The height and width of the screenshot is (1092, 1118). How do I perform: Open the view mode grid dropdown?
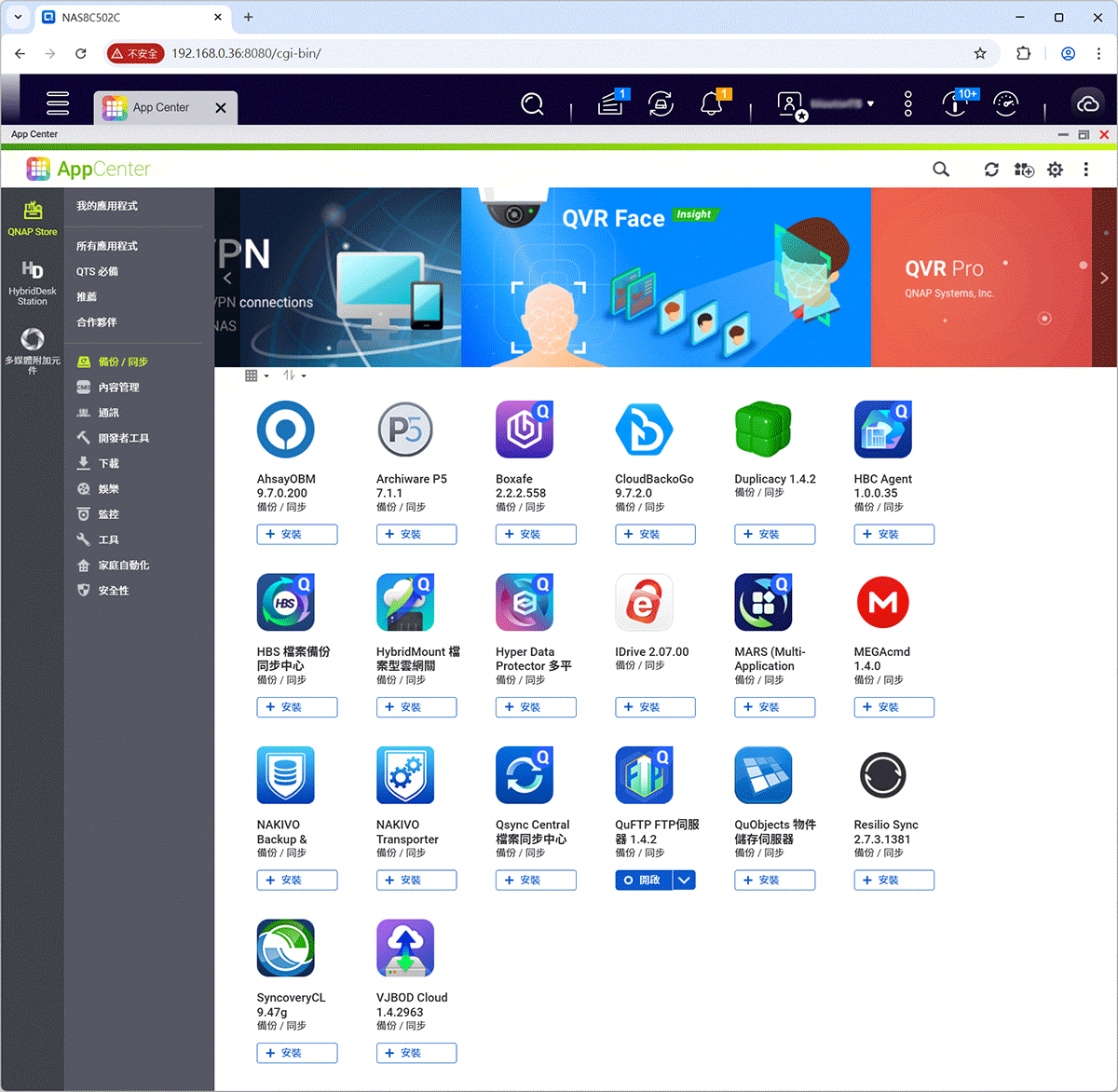257,375
